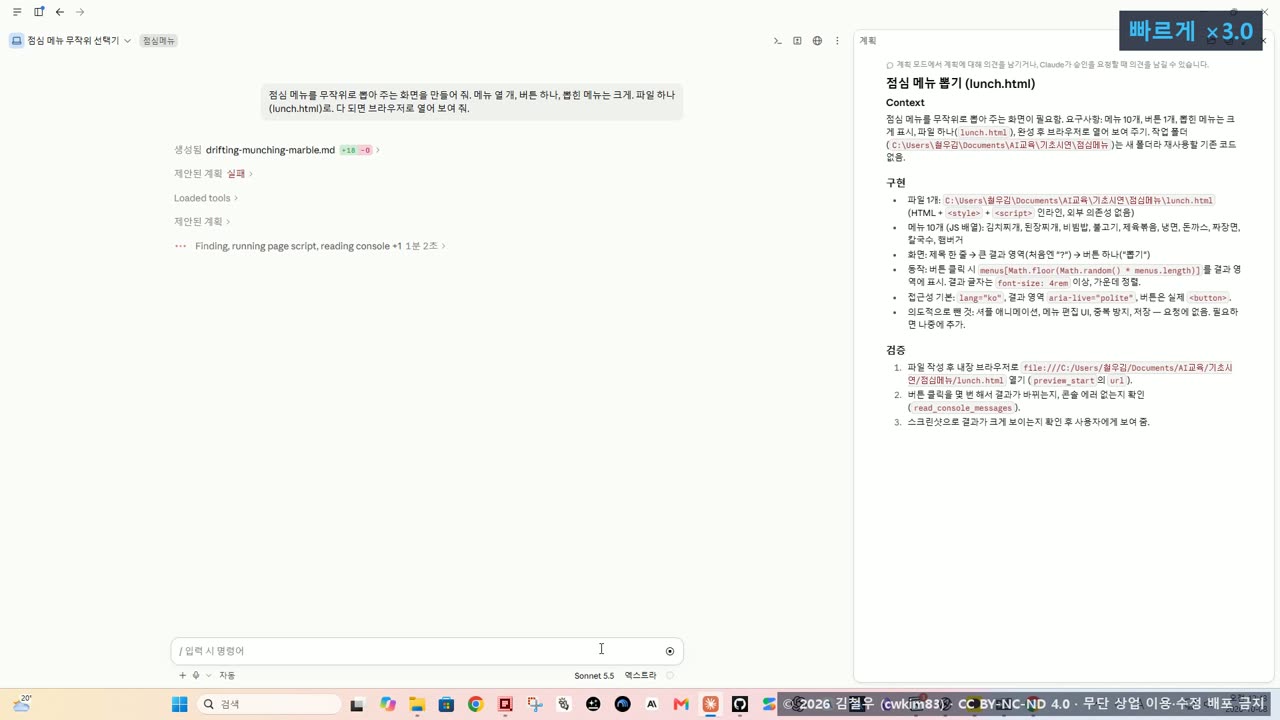
Task: Click the preview panel icon beside the terminal
Action: (797, 41)
